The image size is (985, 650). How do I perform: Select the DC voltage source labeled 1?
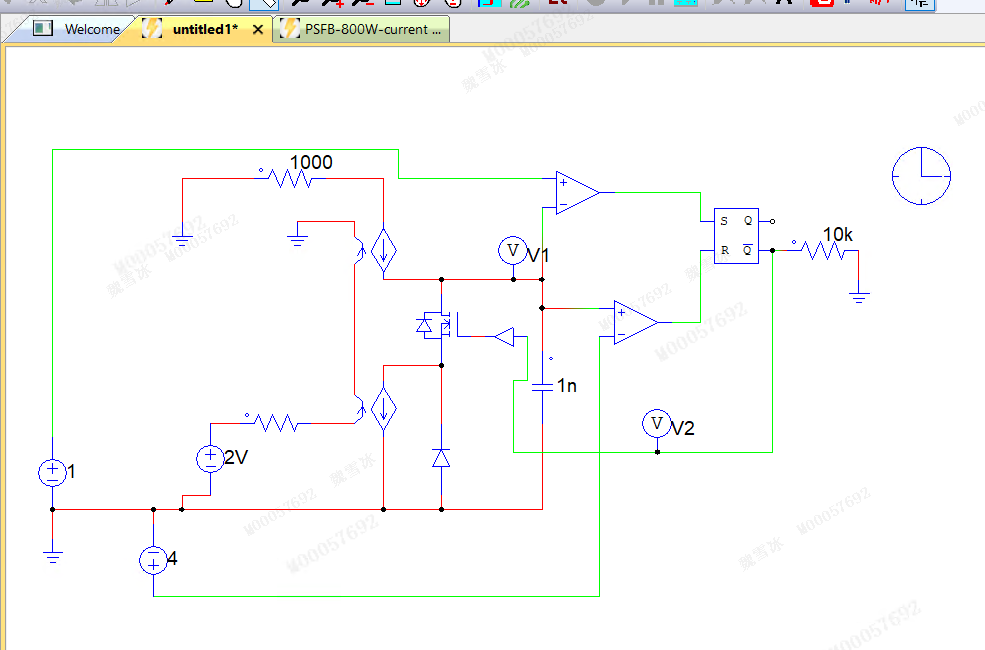coord(52,472)
